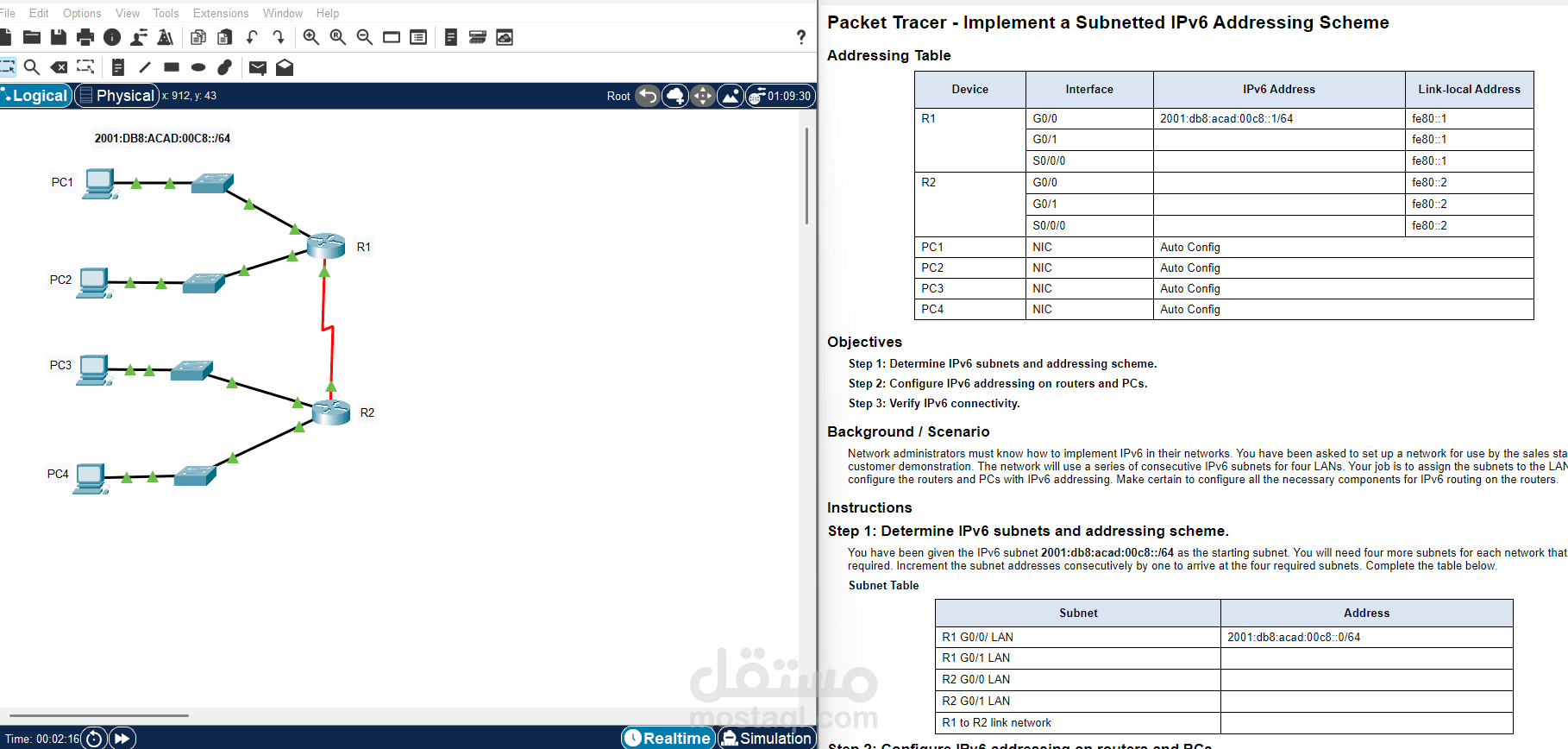Open the Extensions menu

click(x=221, y=13)
